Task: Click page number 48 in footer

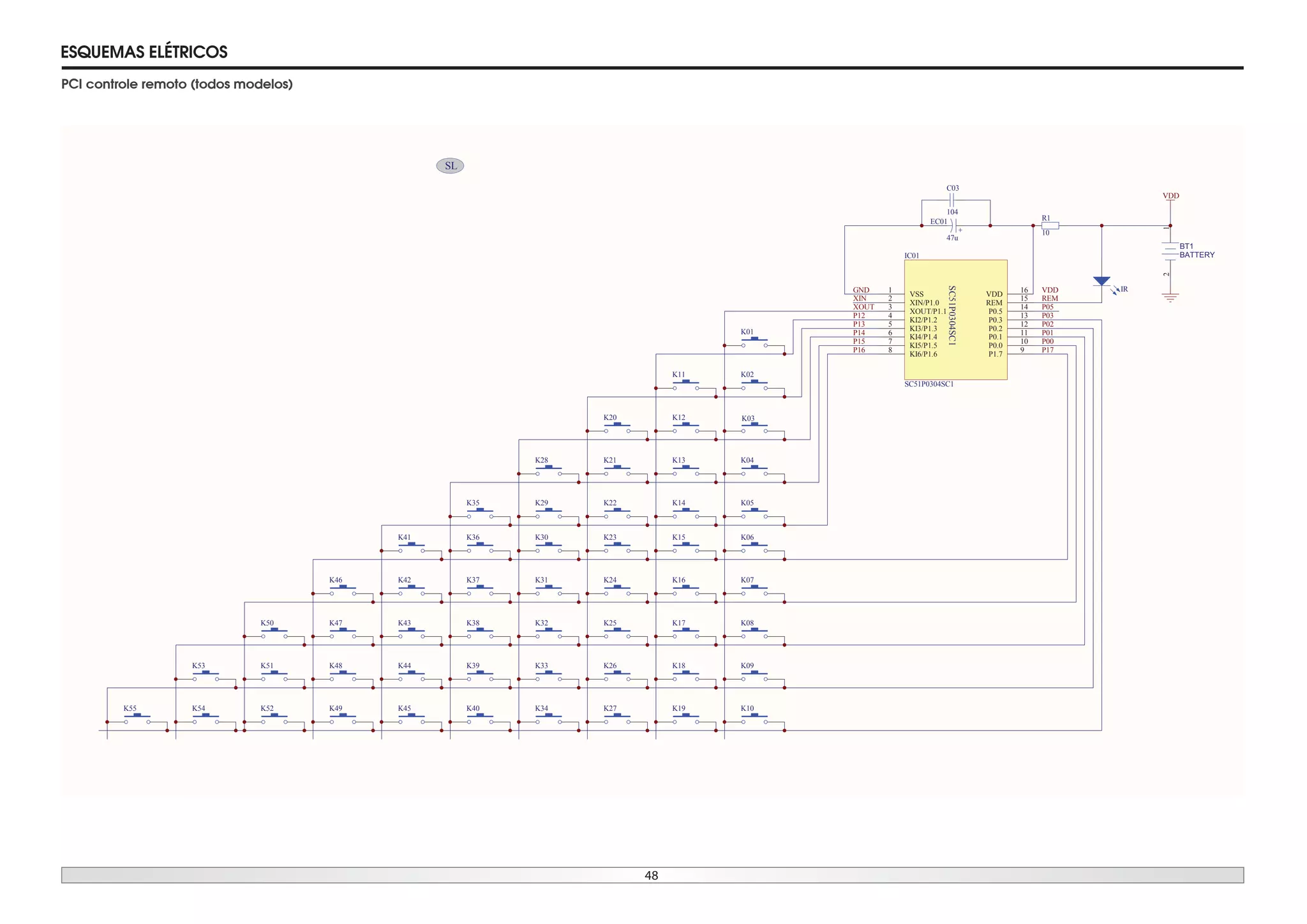Action: [651, 876]
